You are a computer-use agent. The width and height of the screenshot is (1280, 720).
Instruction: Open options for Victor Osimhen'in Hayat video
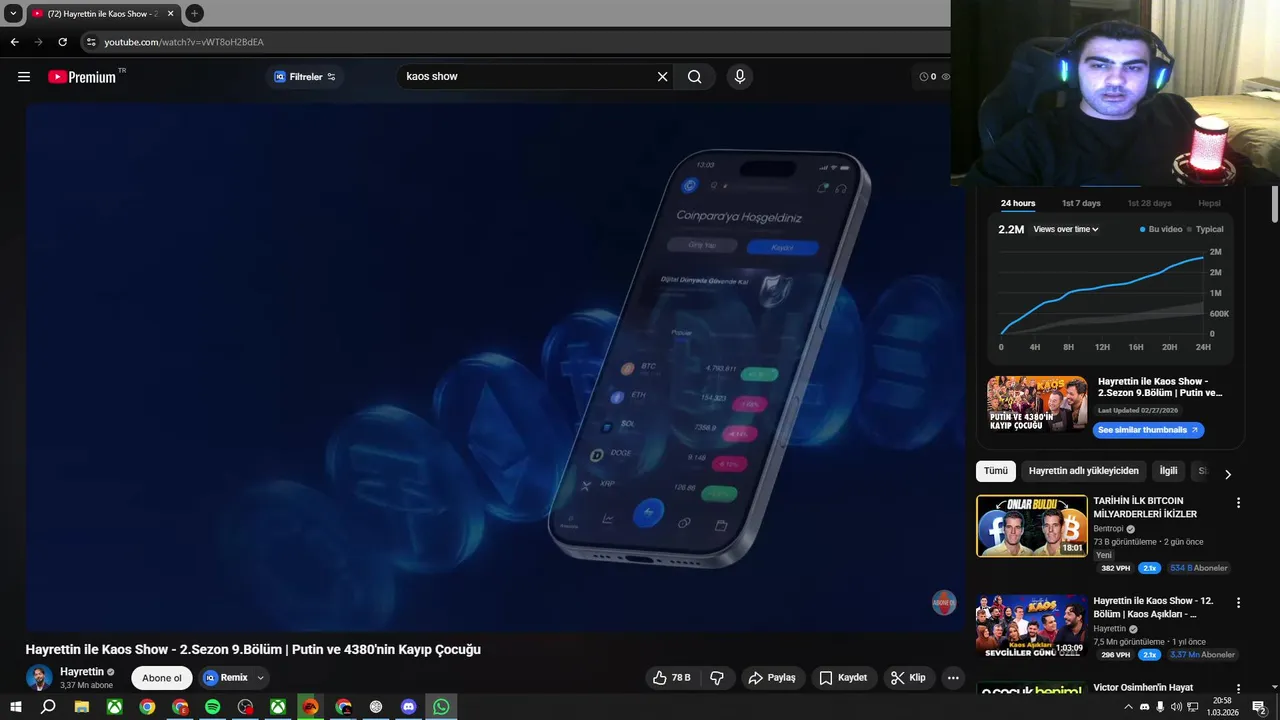tap(1238, 690)
